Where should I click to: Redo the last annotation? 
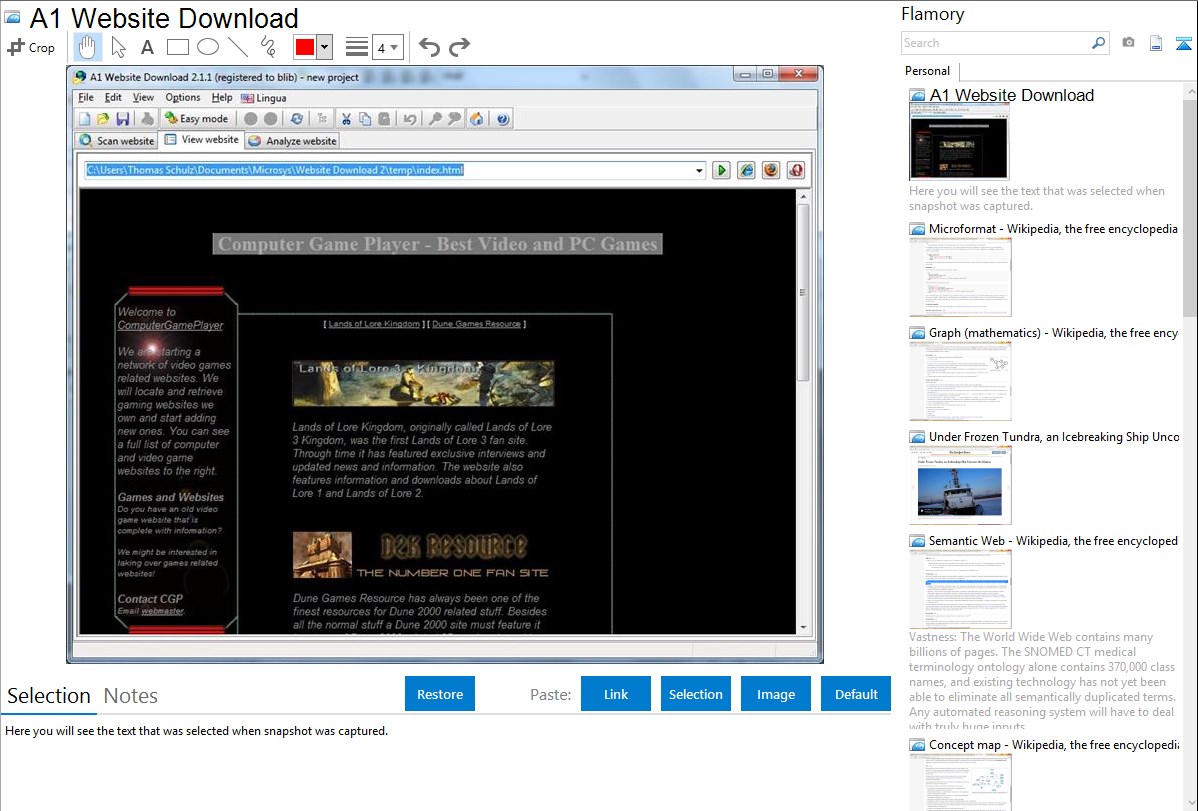point(459,47)
